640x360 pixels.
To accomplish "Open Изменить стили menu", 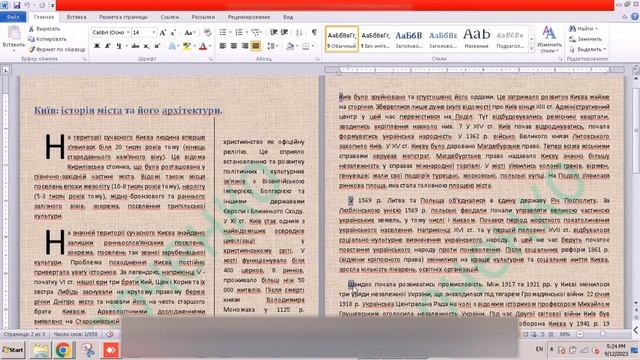I will click(x=549, y=40).
